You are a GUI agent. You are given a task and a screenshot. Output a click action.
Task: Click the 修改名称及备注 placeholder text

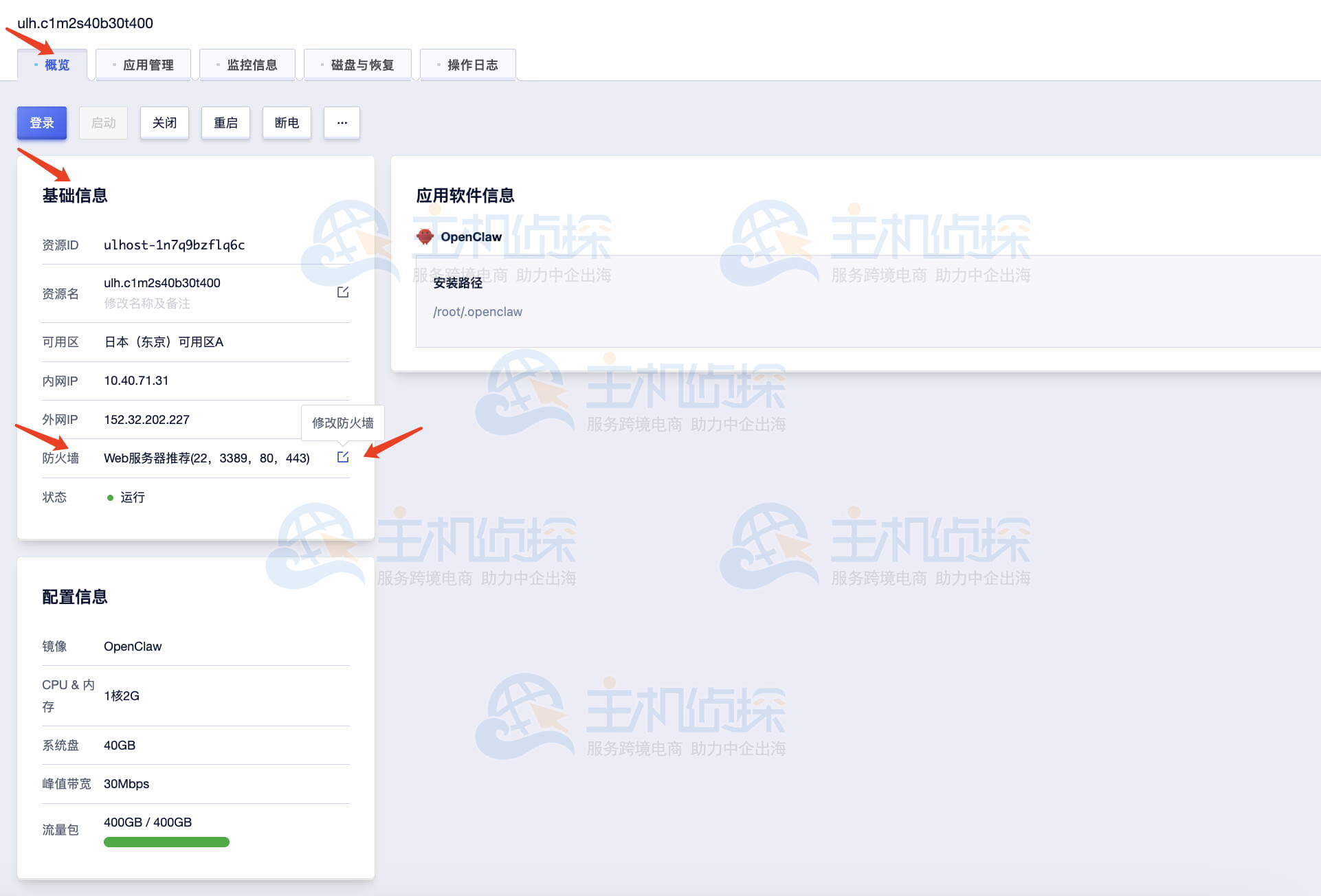click(147, 303)
